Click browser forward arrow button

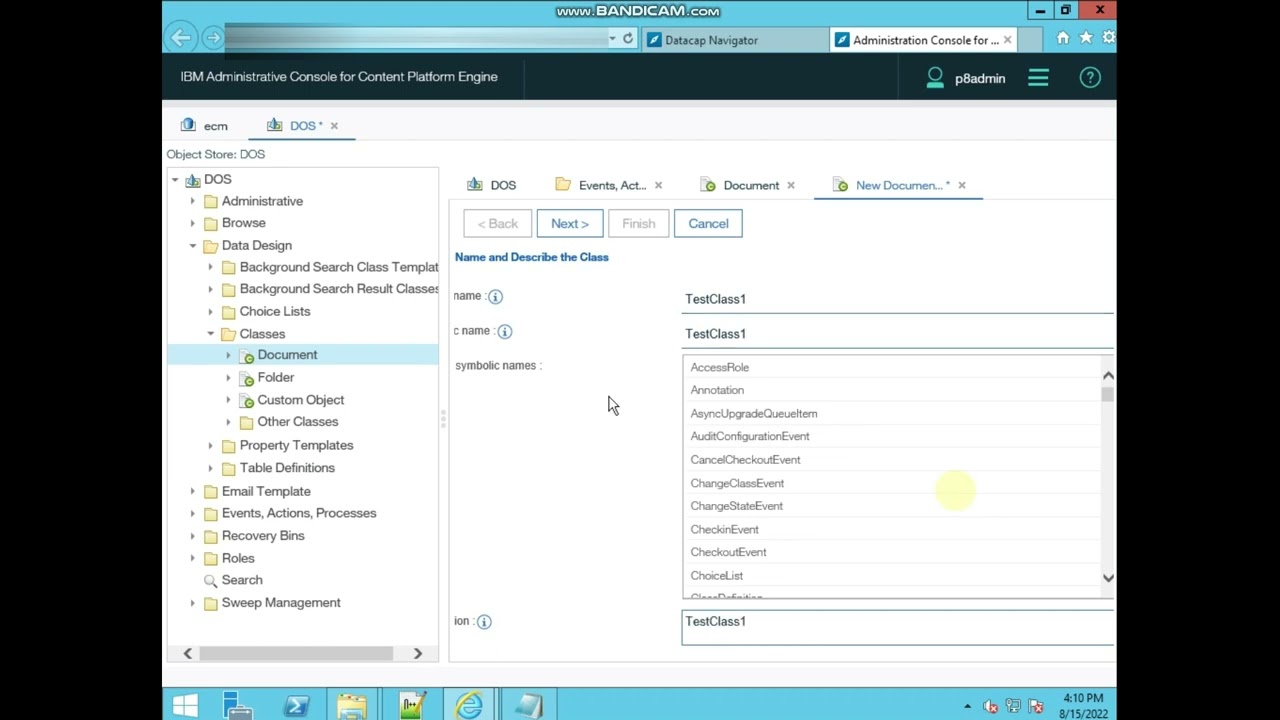[213, 38]
